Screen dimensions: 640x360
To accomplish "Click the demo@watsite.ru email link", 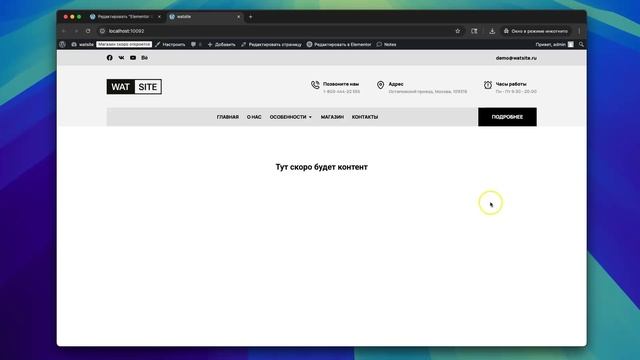I will 516,58.
